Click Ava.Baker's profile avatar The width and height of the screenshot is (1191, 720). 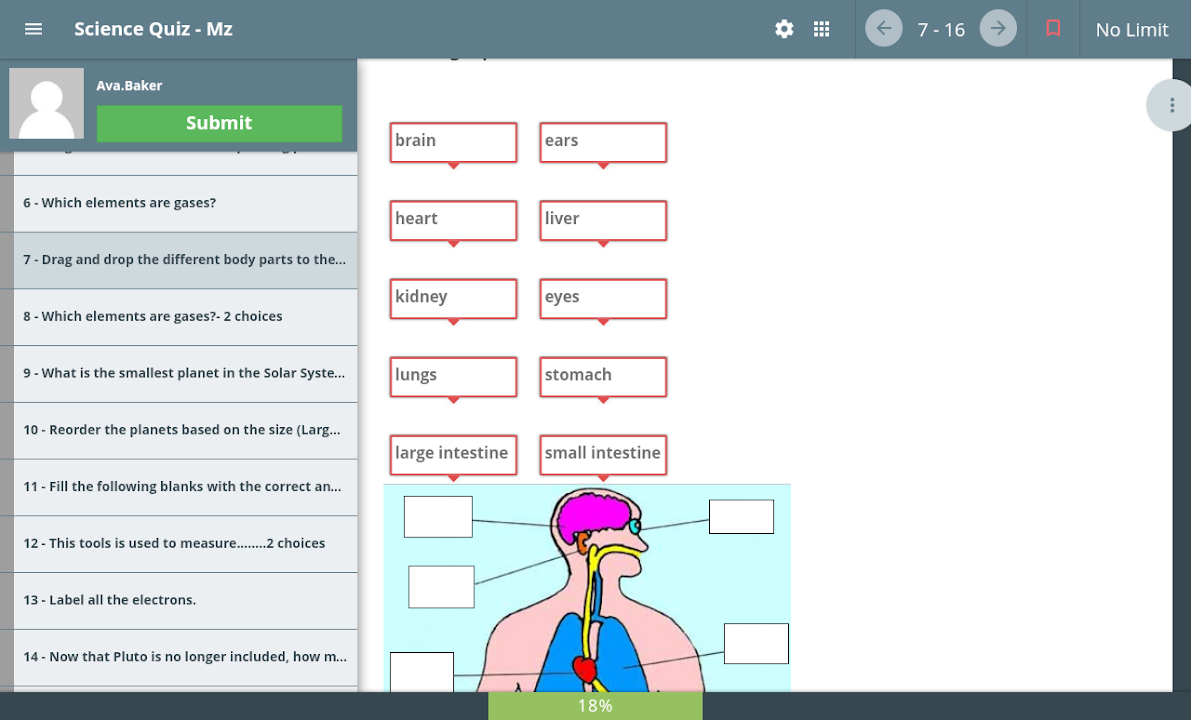pos(46,103)
